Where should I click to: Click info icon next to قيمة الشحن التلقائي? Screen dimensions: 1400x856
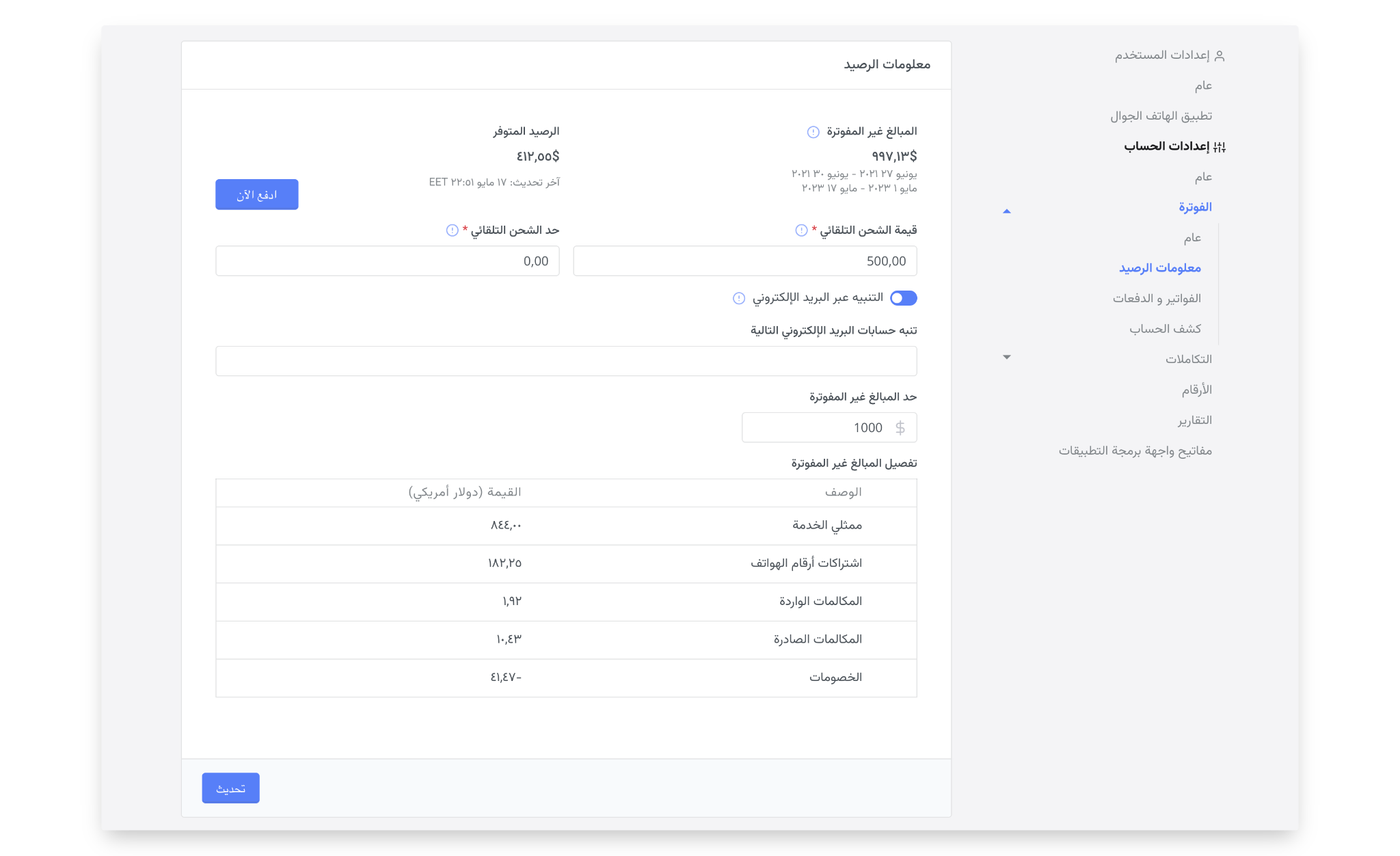[x=801, y=230]
